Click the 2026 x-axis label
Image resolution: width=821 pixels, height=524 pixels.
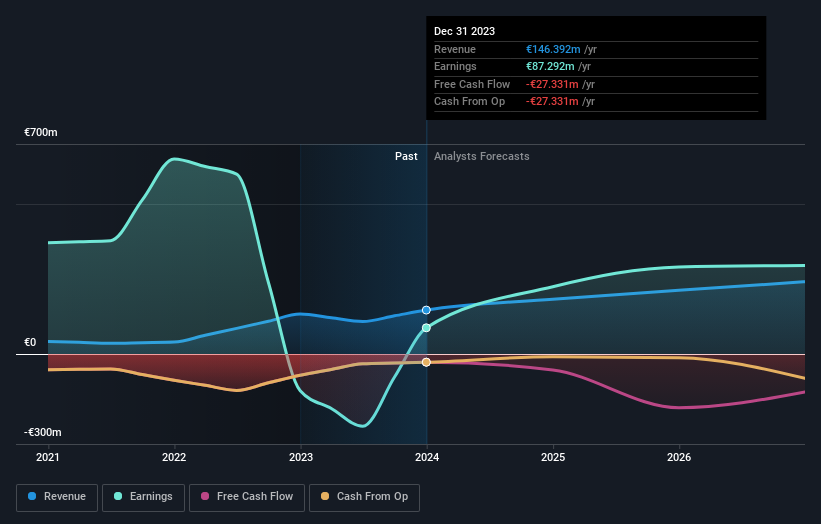tap(679, 457)
